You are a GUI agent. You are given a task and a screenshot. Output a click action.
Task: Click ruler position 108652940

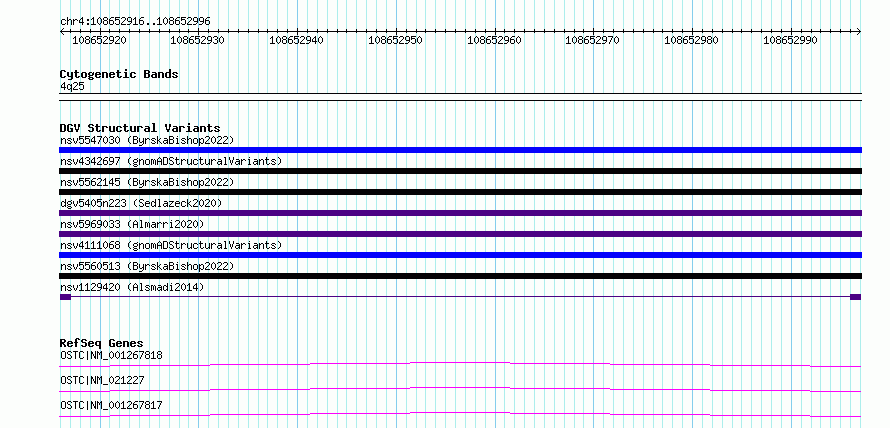[297, 40]
